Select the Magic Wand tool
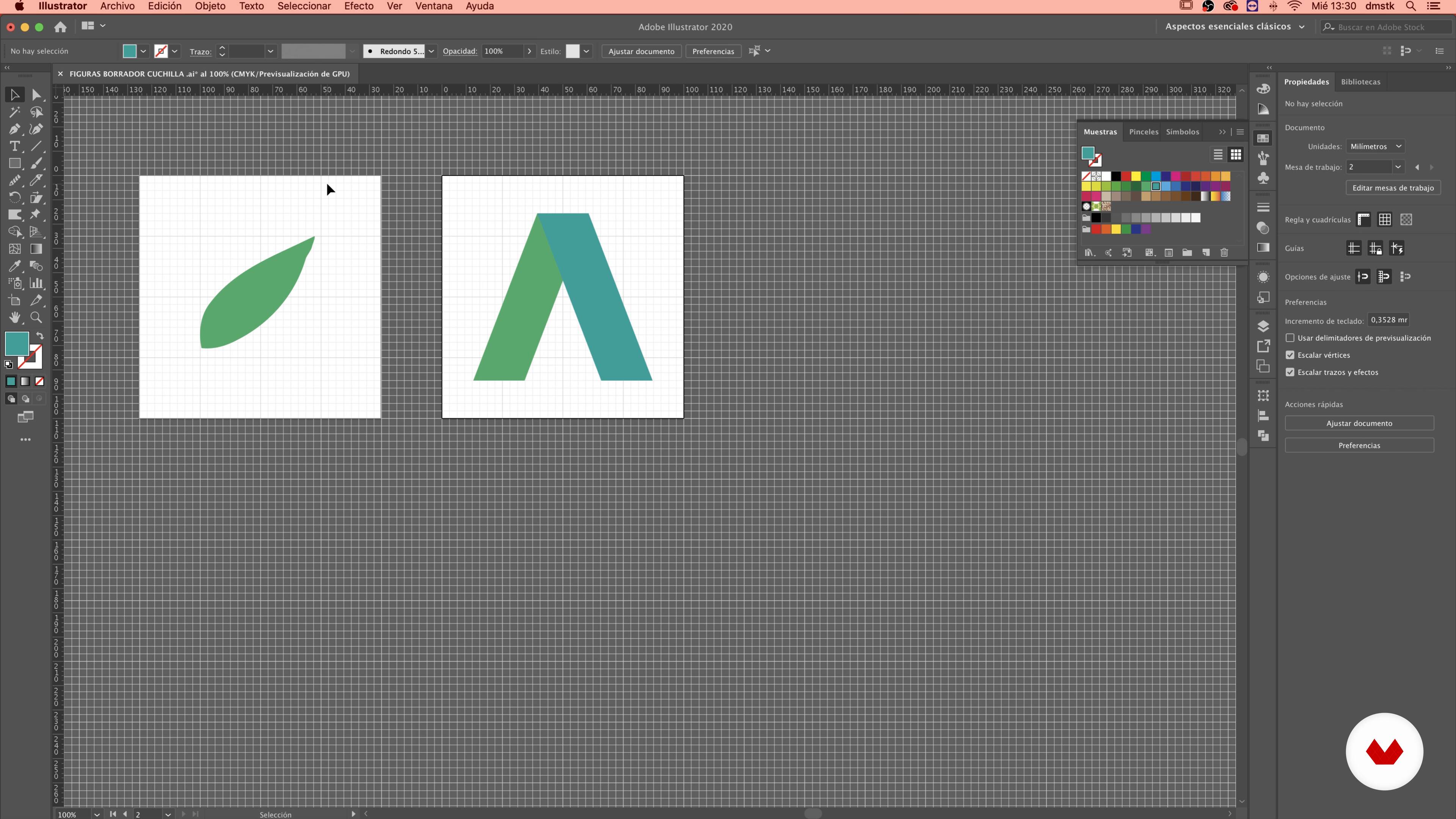Image resolution: width=1456 pixels, height=819 pixels. click(x=15, y=112)
